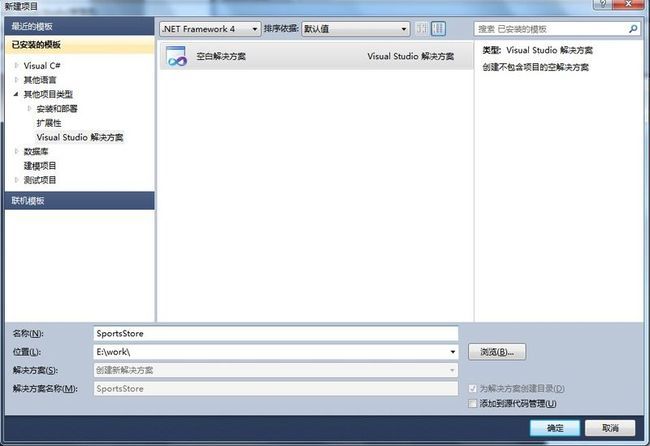This screenshot has width=650, height=446.
Task: Select Visual Studio 解决方案 tree item
Action: pyautogui.click(x=80, y=137)
